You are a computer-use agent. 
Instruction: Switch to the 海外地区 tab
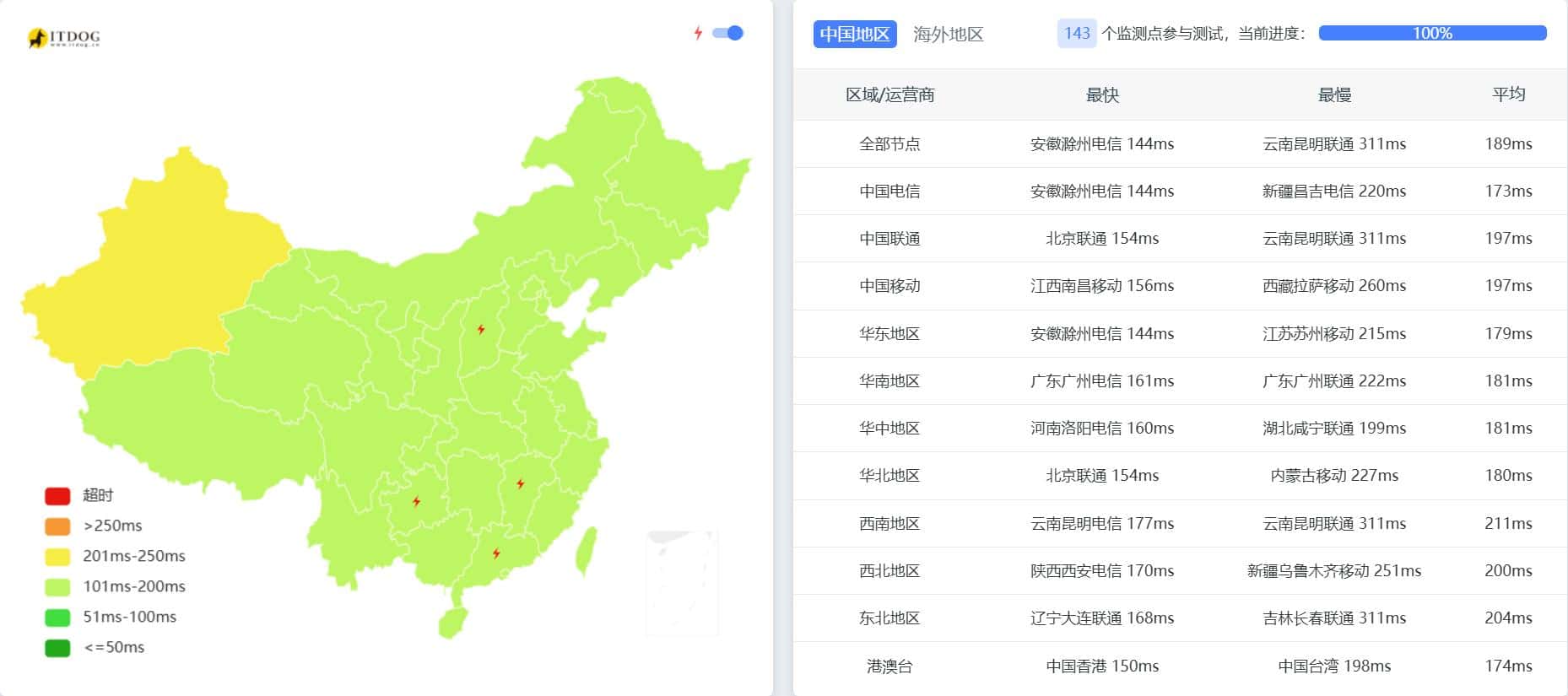(948, 34)
